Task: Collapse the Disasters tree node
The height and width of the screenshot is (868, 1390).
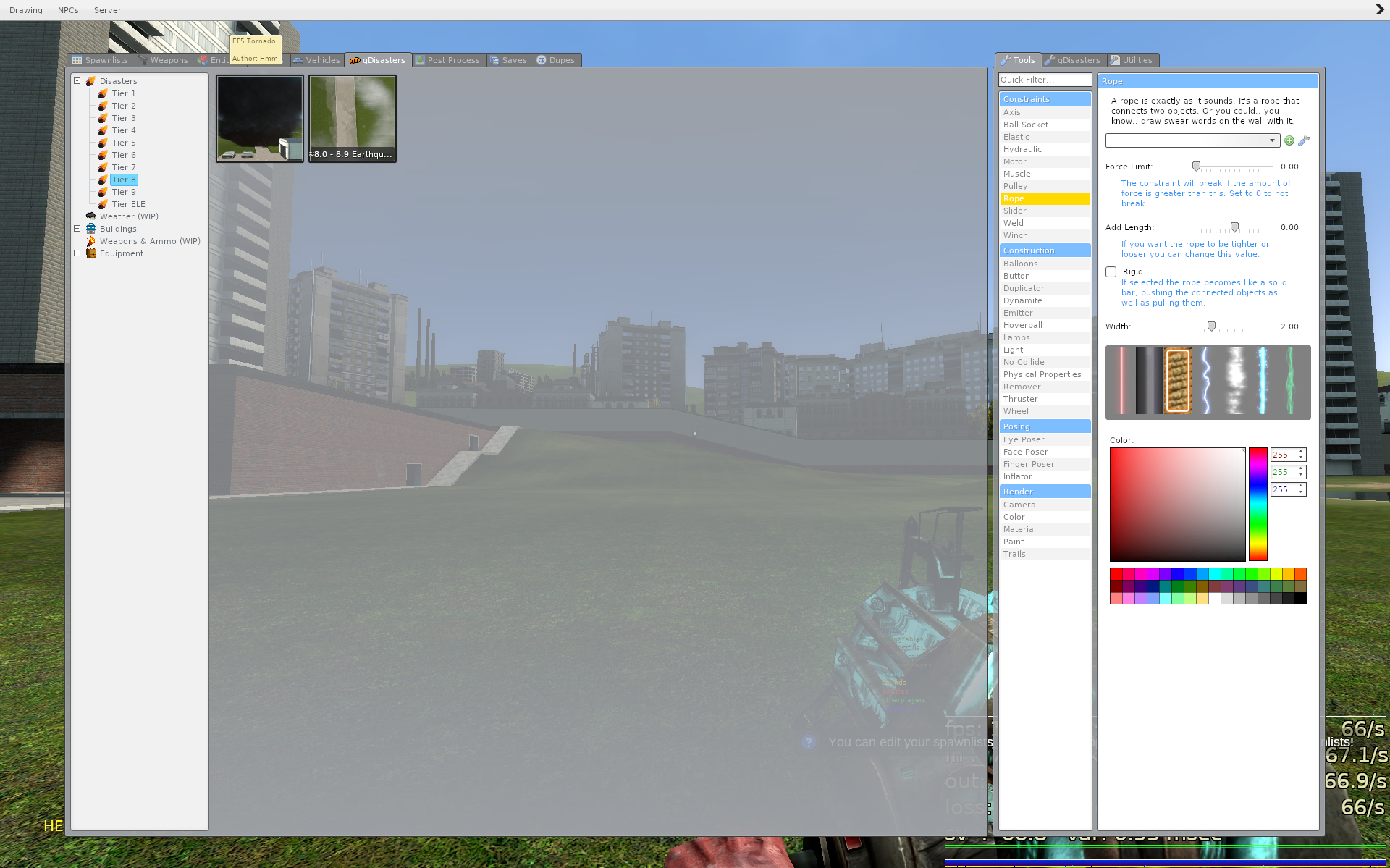Action: coord(77,81)
